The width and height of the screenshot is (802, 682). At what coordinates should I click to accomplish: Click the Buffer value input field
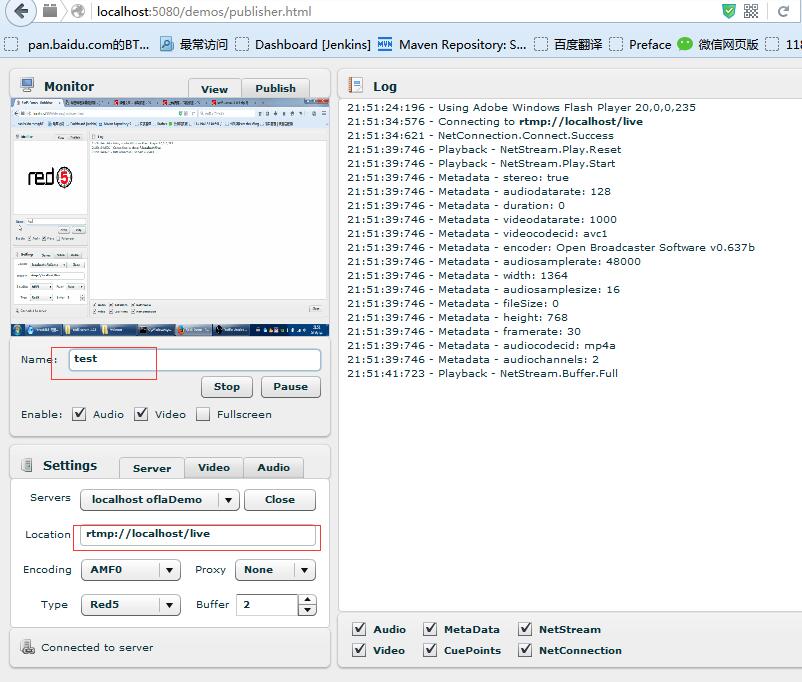[267, 604]
